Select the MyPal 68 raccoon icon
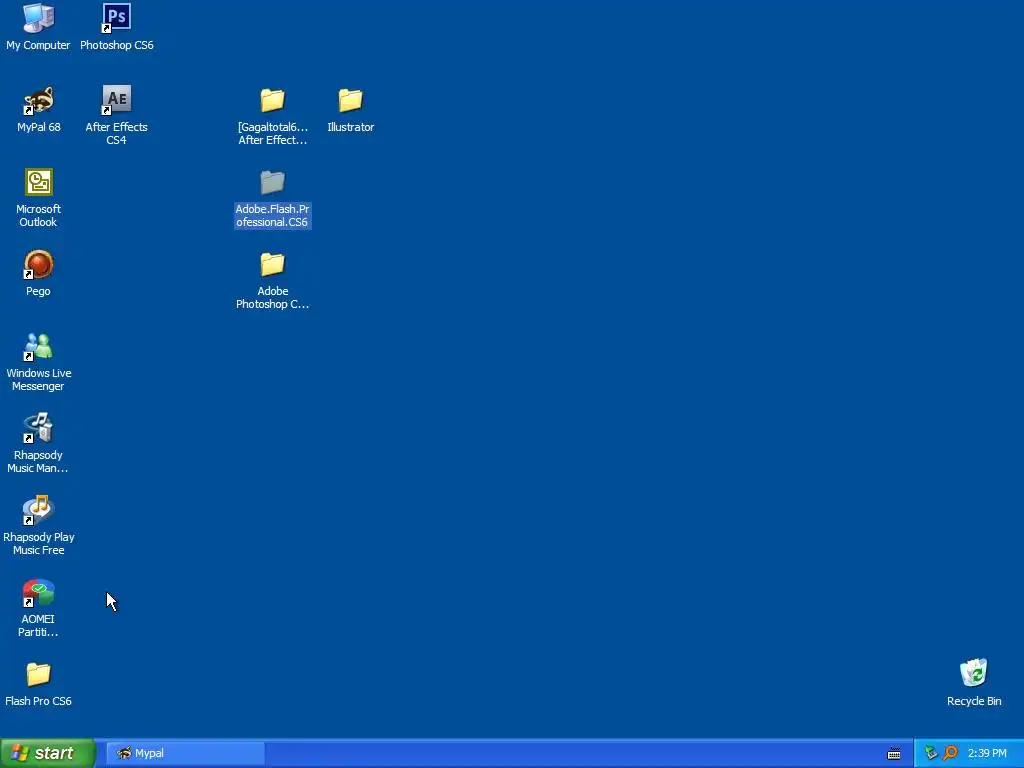The height and width of the screenshot is (768, 1024). [x=39, y=101]
